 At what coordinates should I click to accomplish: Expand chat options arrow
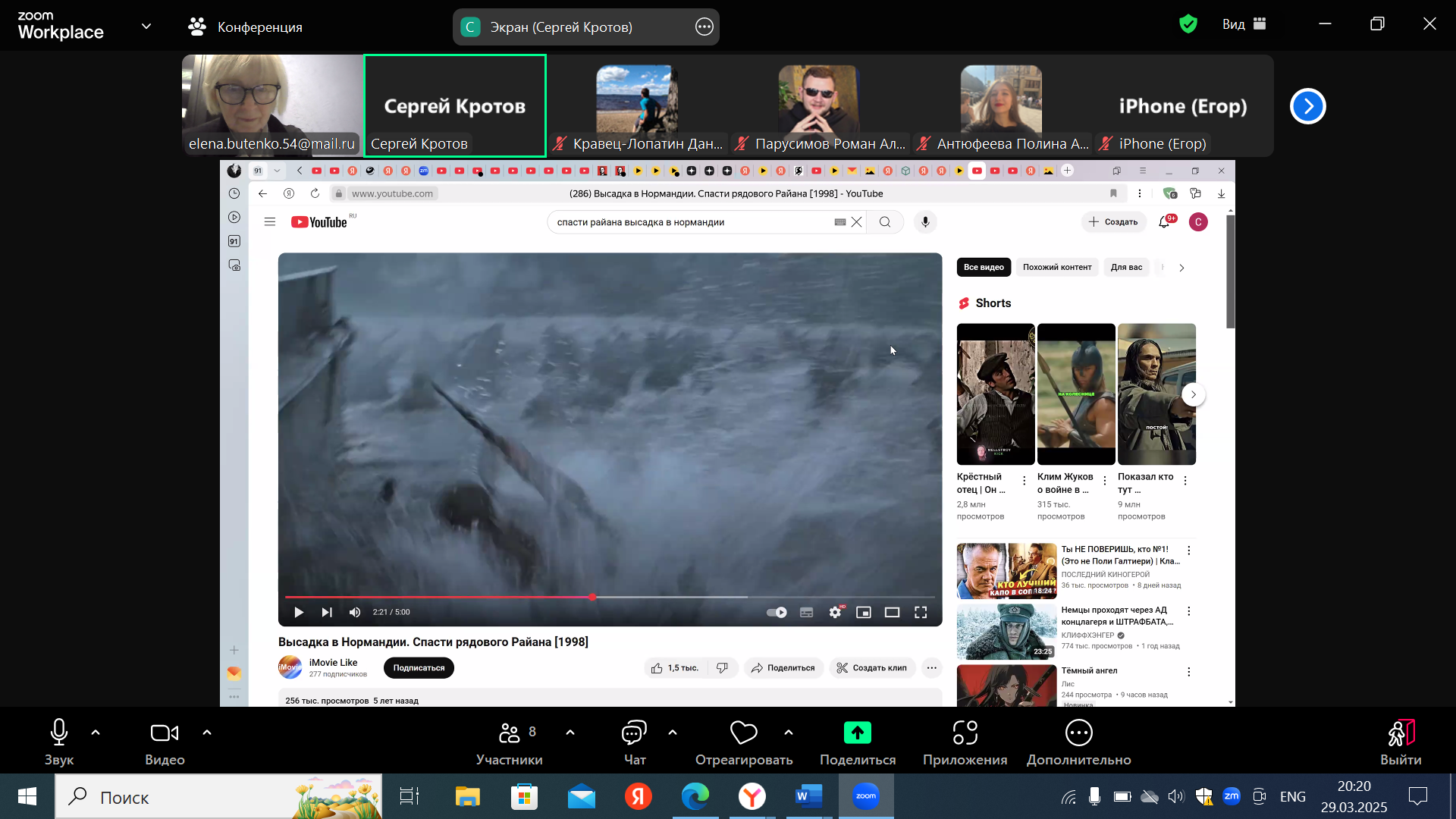pos(673,733)
